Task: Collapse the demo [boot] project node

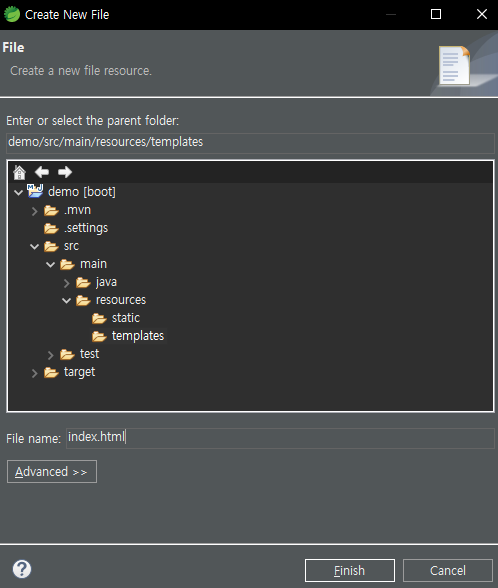Action: tap(18, 193)
